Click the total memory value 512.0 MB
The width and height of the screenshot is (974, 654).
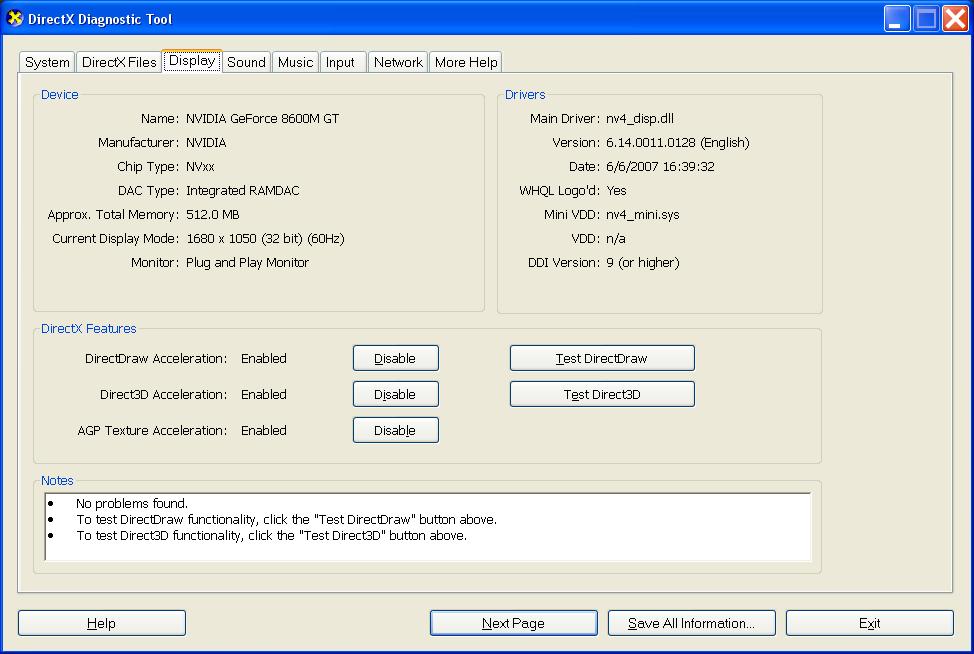point(212,215)
